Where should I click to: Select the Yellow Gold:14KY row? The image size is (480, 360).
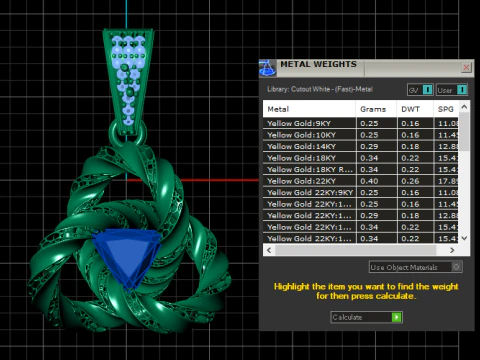pyautogui.click(x=361, y=146)
